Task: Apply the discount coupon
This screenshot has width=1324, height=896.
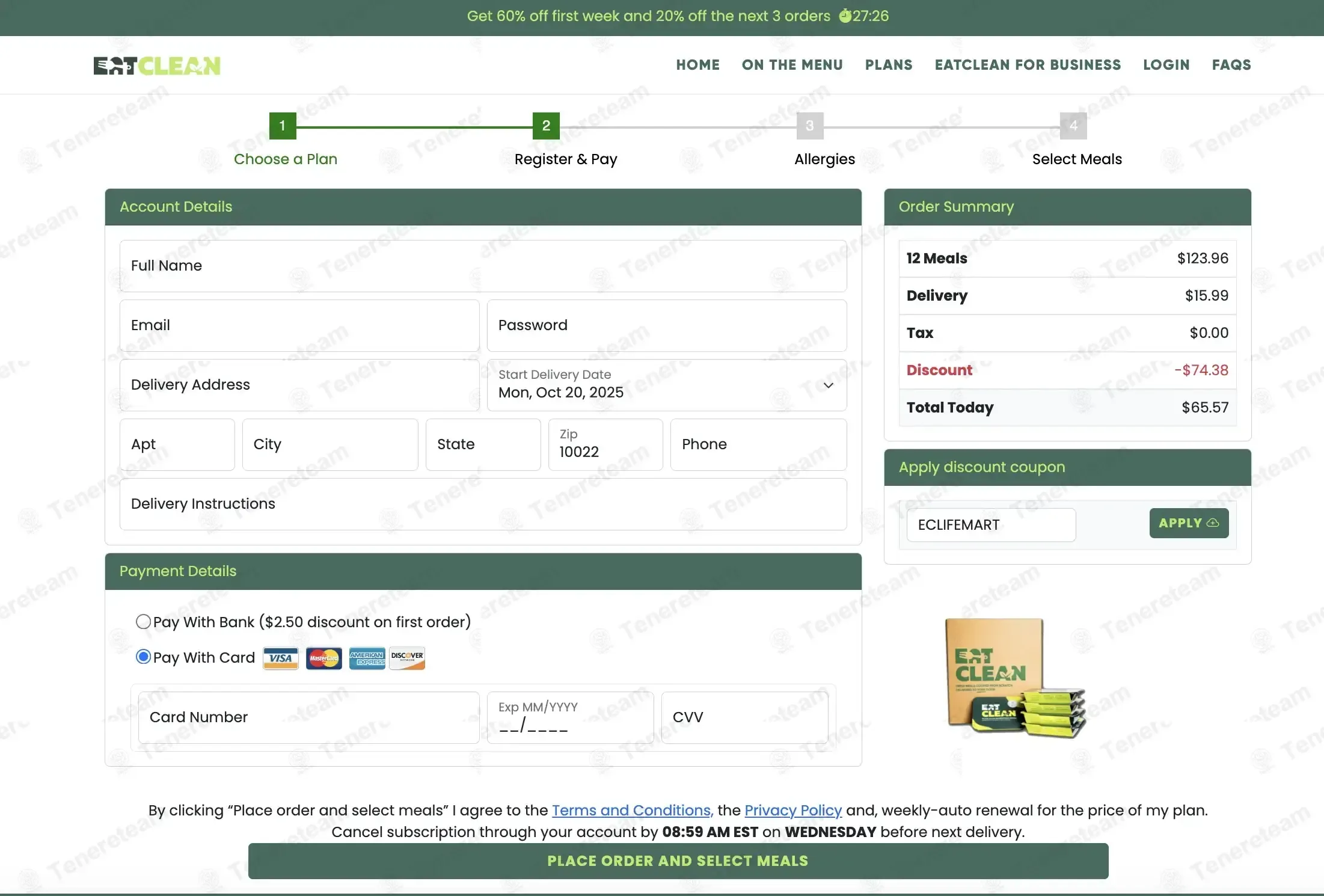Action: coord(1189,523)
